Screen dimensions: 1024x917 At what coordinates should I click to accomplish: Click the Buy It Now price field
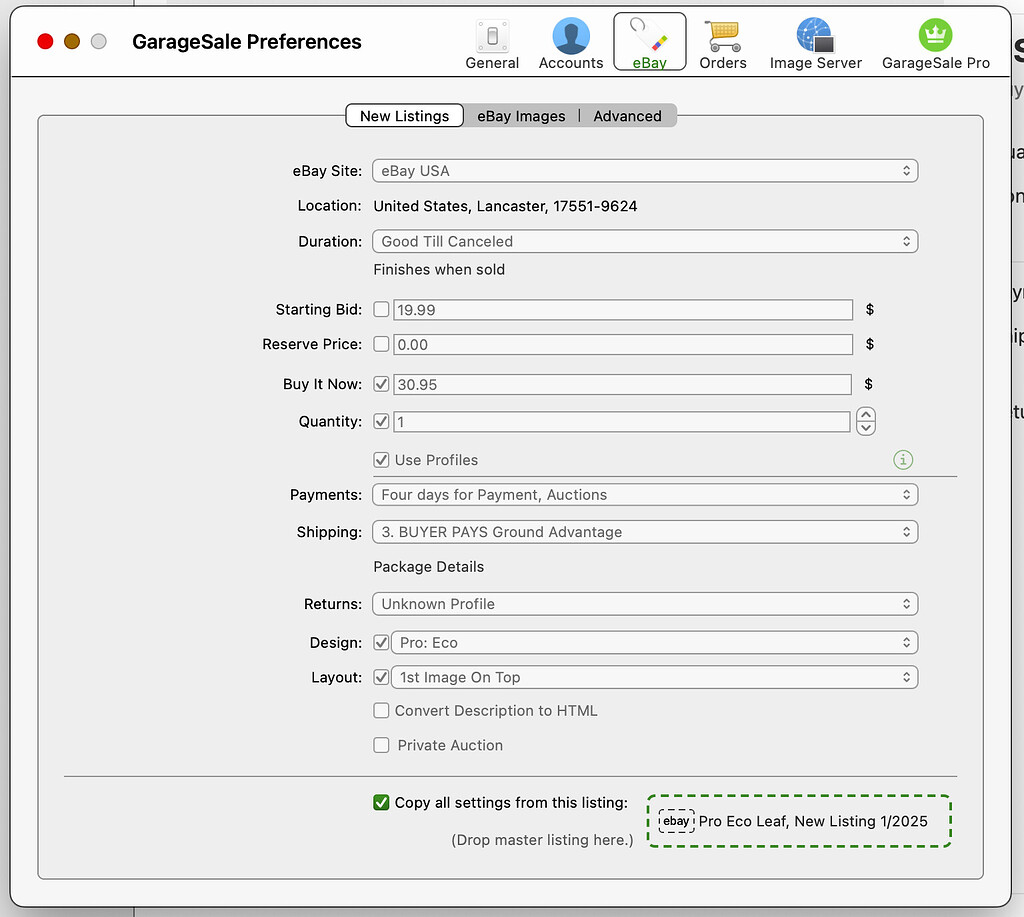point(621,384)
